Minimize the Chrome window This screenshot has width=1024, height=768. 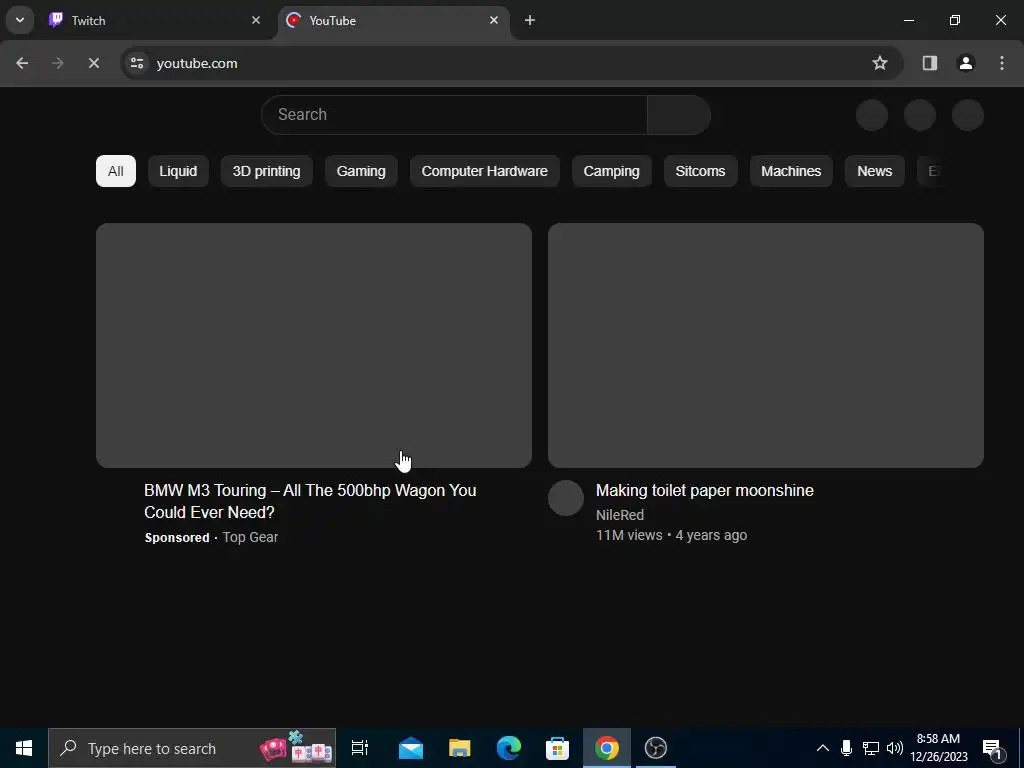coord(908,20)
